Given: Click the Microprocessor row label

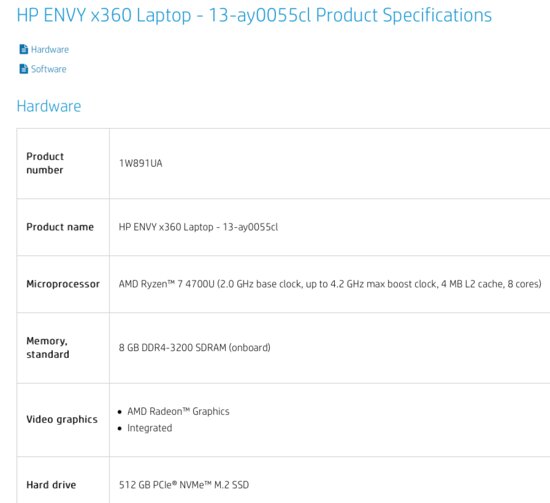Looking at the screenshot, I should coord(63,284).
